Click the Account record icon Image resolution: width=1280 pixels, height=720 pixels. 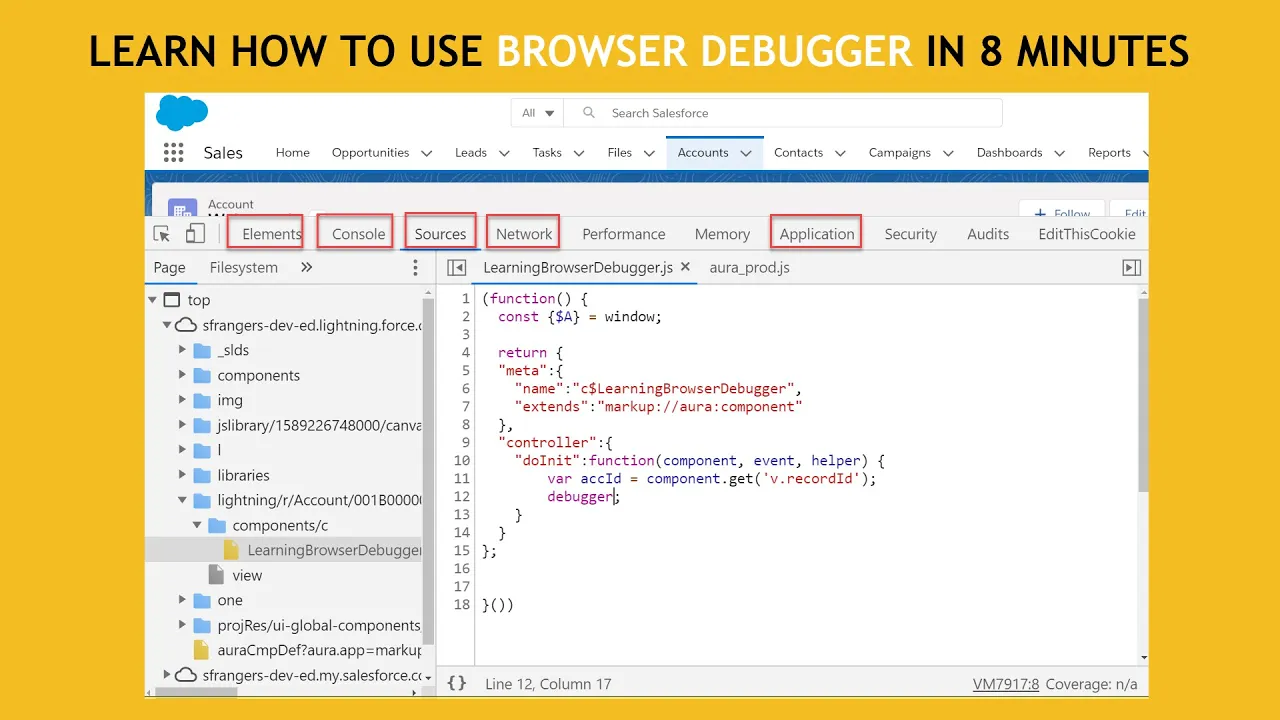[183, 209]
